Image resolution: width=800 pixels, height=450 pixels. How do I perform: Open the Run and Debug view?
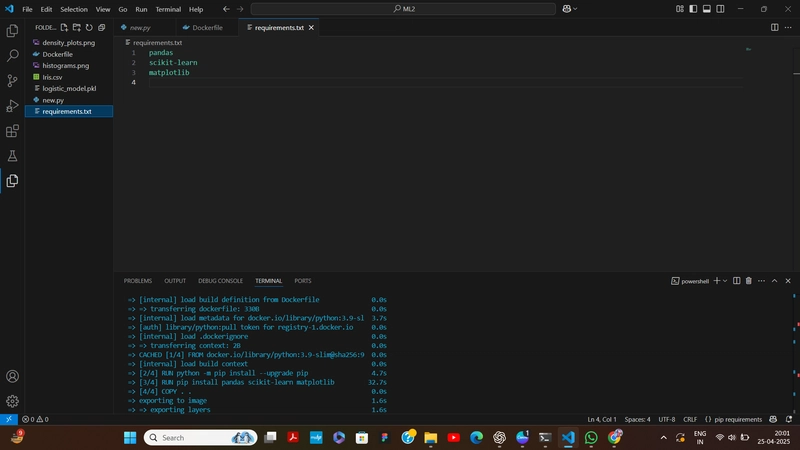point(12,106)
